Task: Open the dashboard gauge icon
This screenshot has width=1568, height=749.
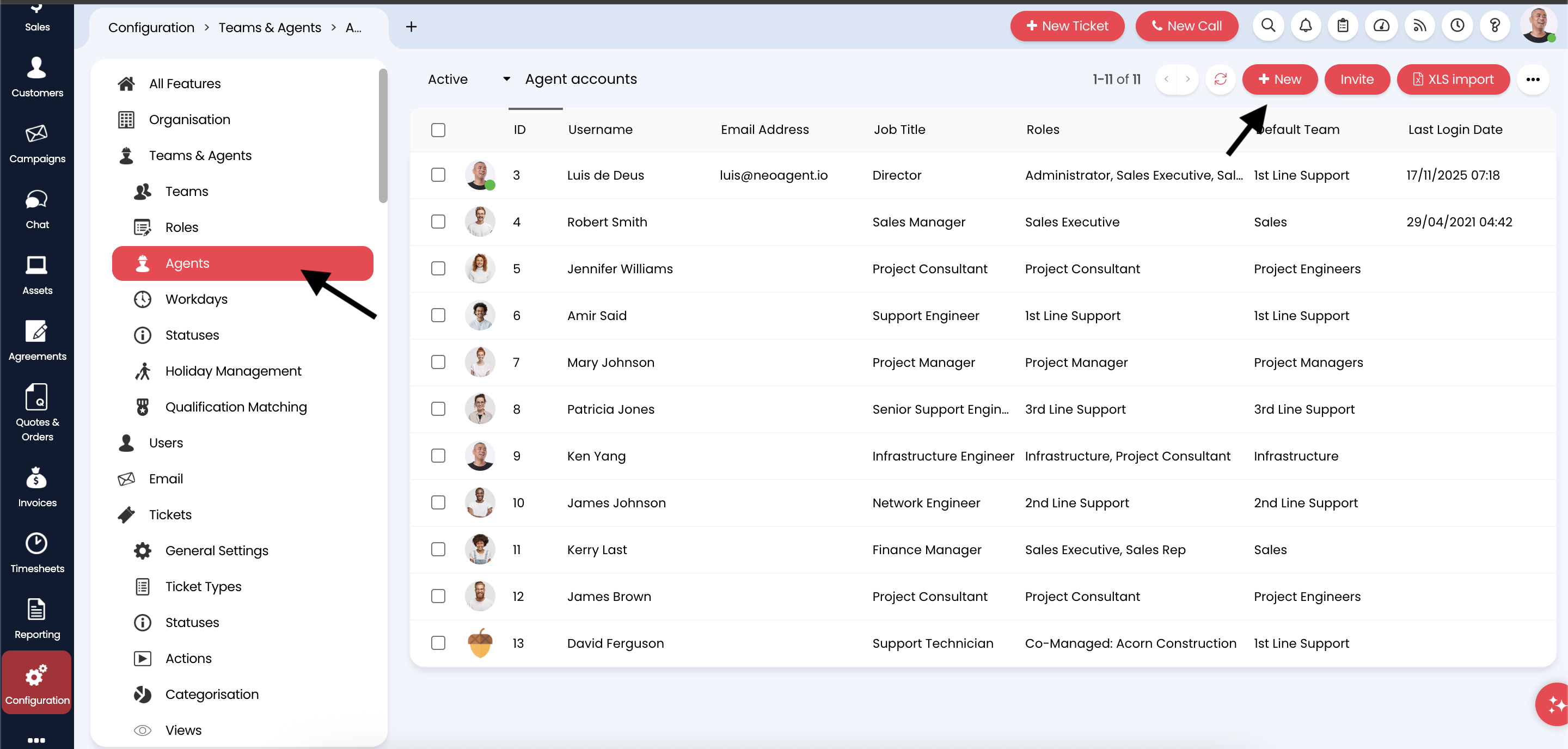Action: tap(1382, 26)
